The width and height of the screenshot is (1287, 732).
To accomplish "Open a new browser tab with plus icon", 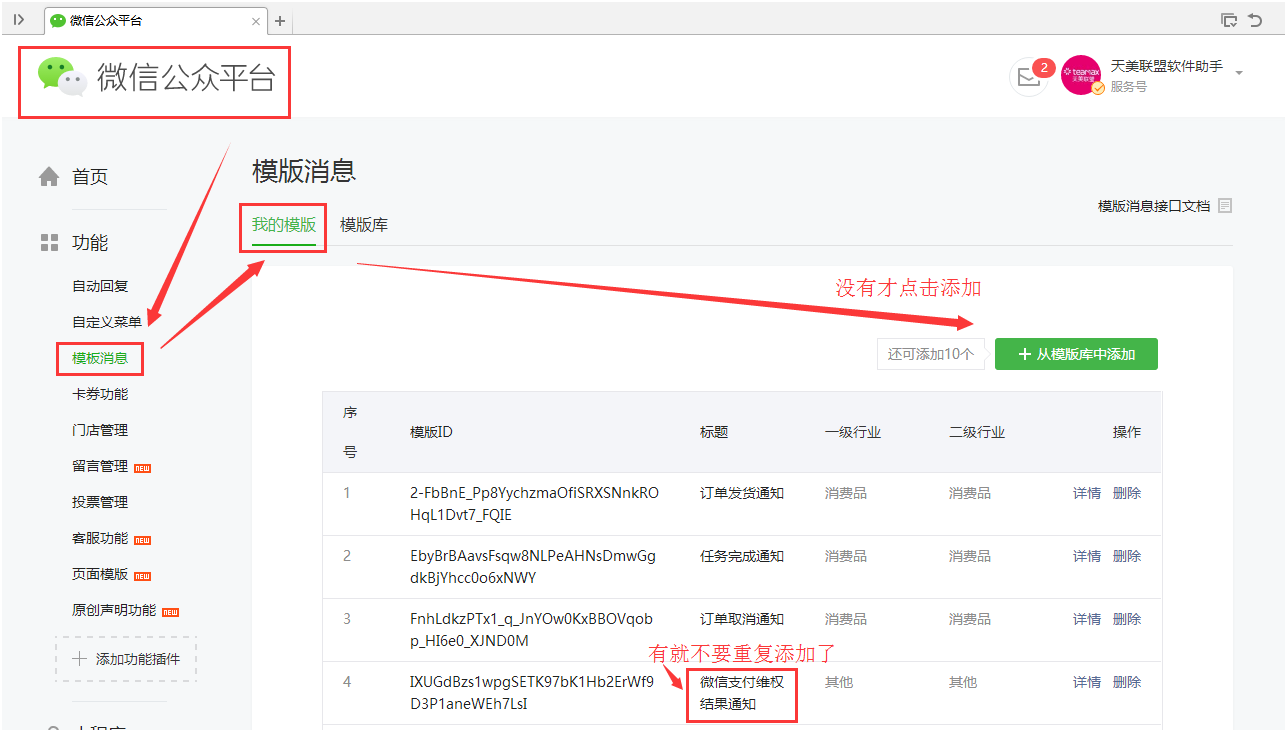I will (x=280, y=21).
